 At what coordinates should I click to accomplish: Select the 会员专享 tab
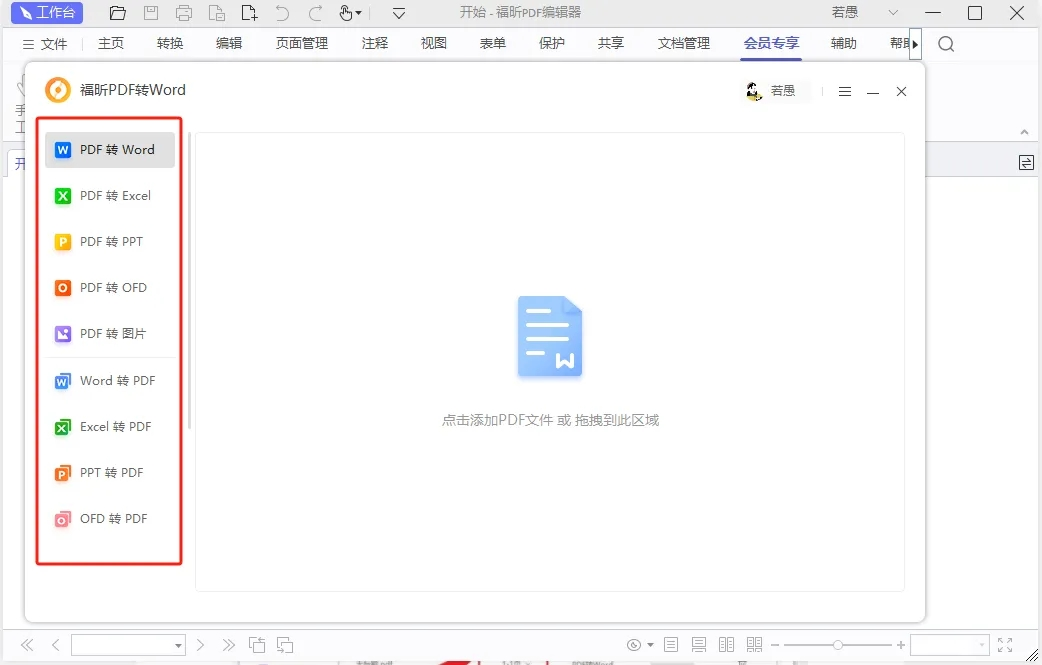point(771,43)
